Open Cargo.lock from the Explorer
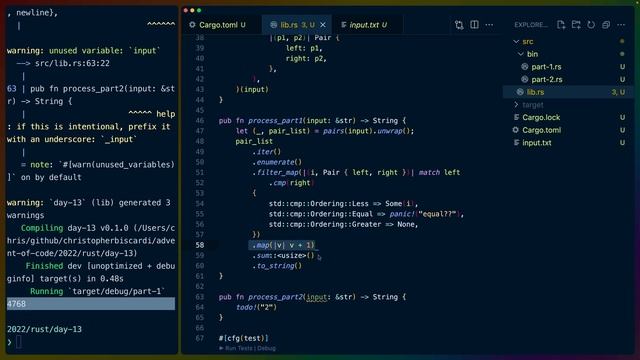The width and height of the screenshot is (640, 360). click(541, 118)
